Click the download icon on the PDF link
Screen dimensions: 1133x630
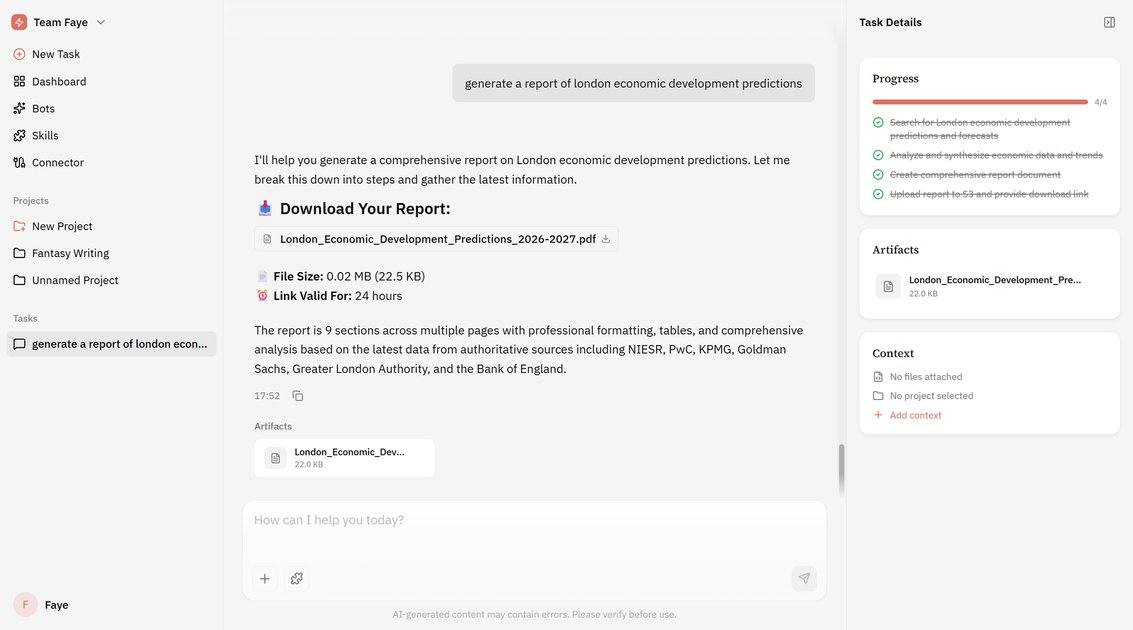point(606,239)
